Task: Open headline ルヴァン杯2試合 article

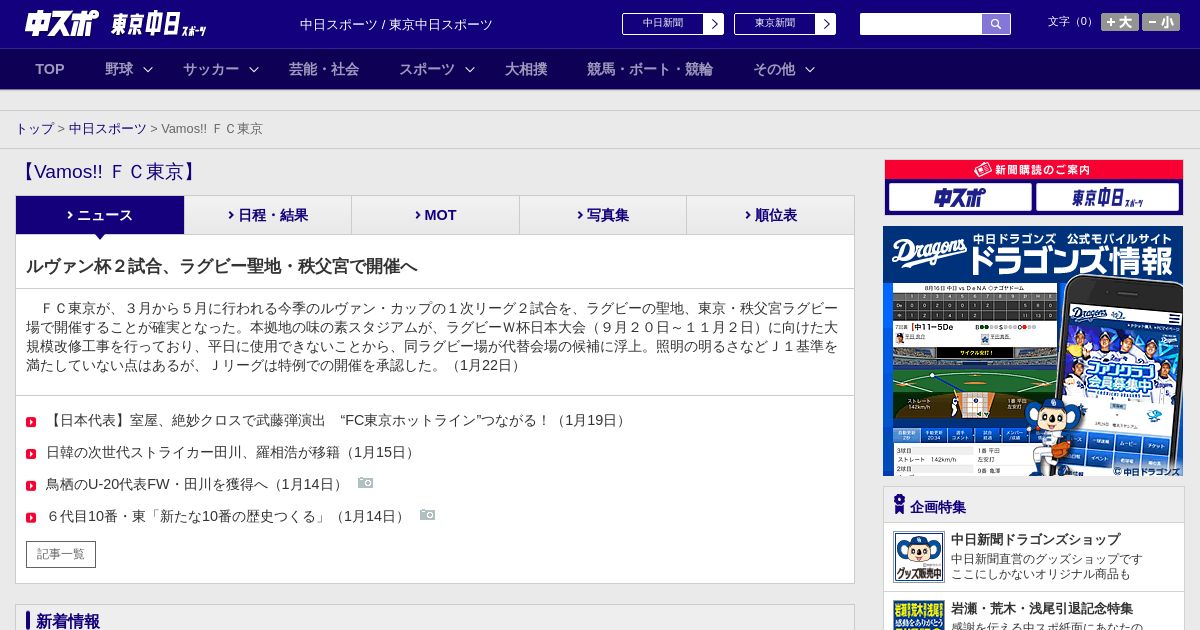Action: pos(222,266)
